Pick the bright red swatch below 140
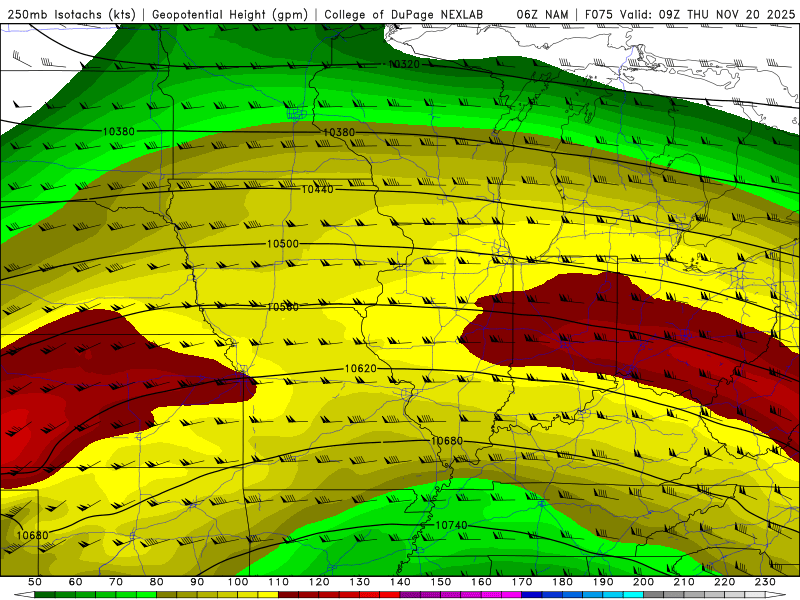Screen dimensions: 800x600 coord(390,595)
